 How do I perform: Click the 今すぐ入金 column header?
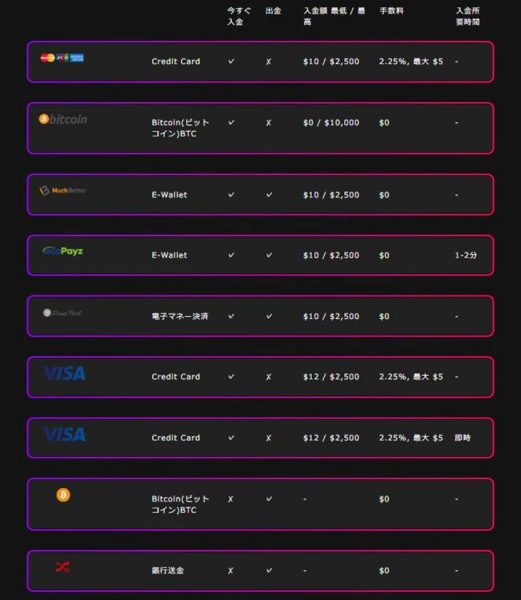coord(239,16)
